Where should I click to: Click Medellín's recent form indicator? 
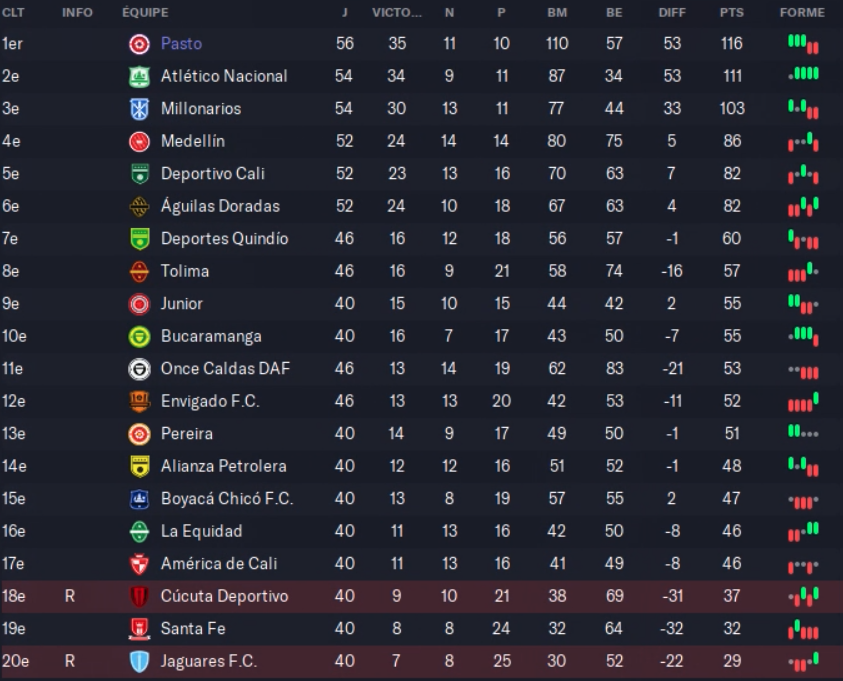tap(803, 142)
